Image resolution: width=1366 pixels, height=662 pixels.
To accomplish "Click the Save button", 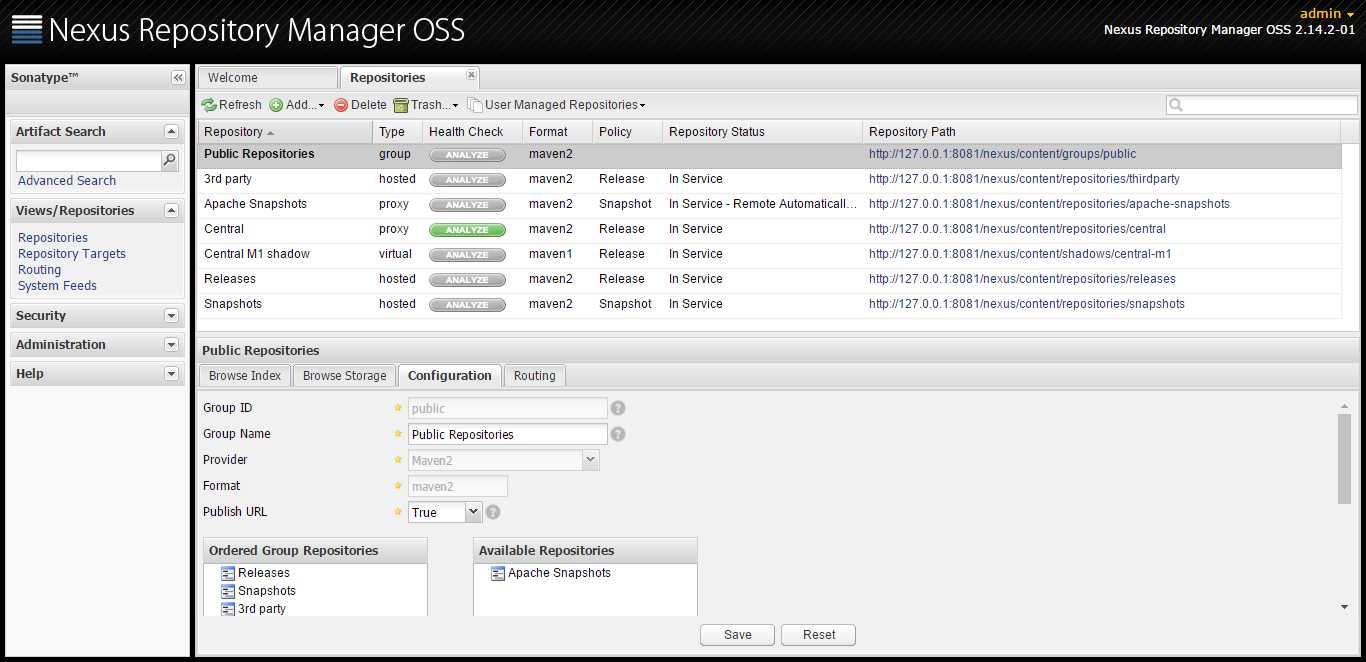I will (738, 635).
